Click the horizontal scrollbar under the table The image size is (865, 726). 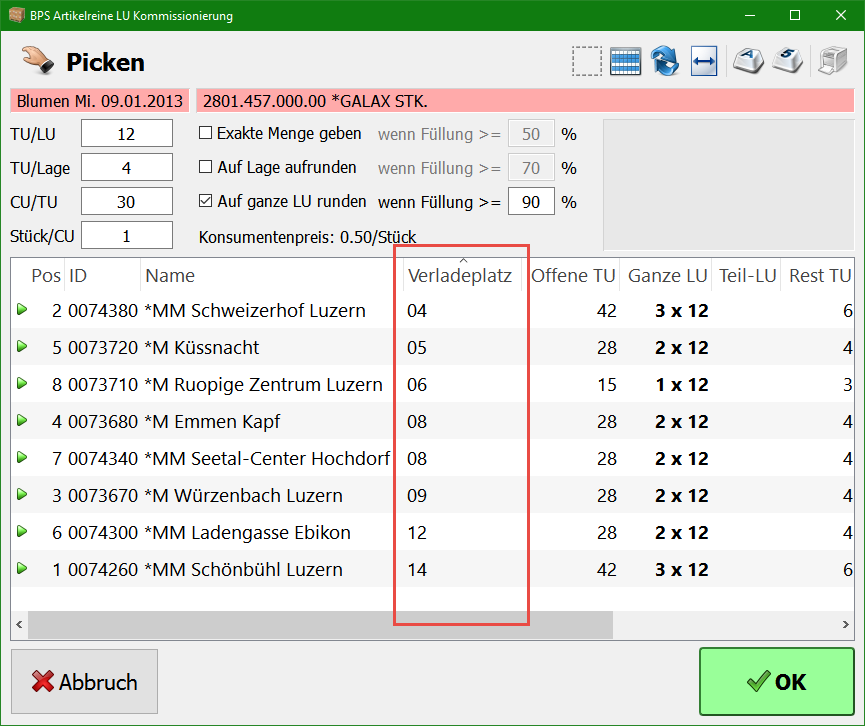point(320,625)
